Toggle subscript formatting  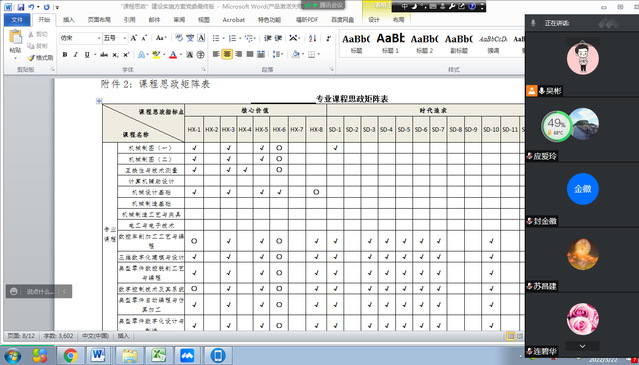(x=115, y=55)
